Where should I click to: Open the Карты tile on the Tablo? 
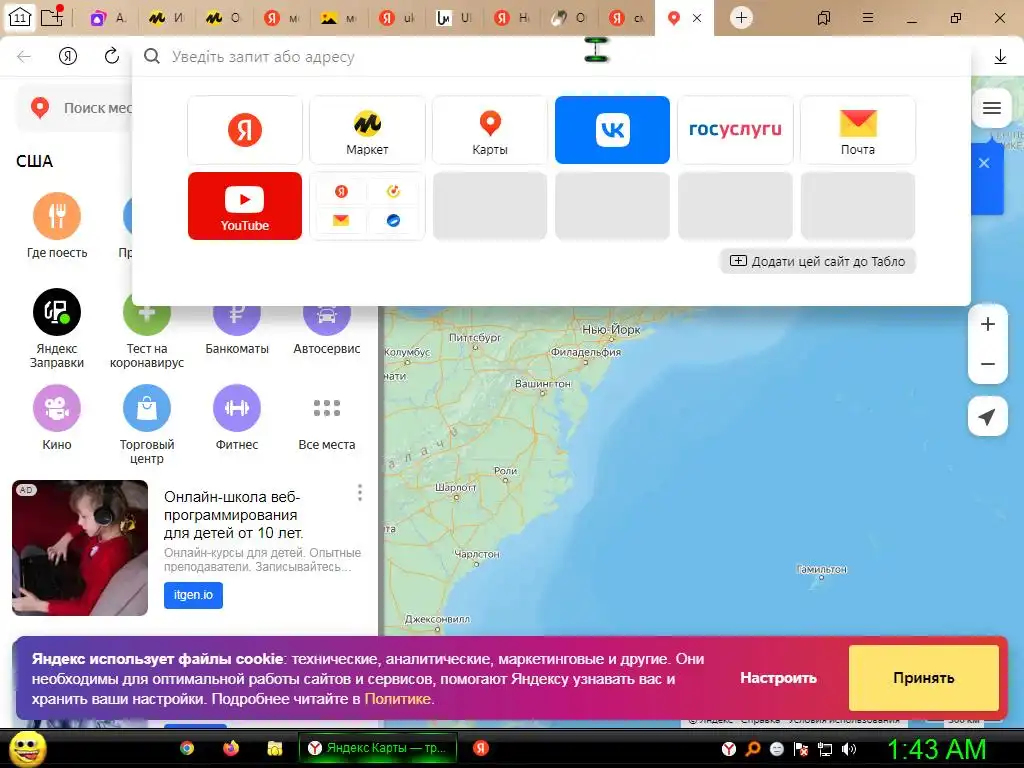click(x=490, y=130)
